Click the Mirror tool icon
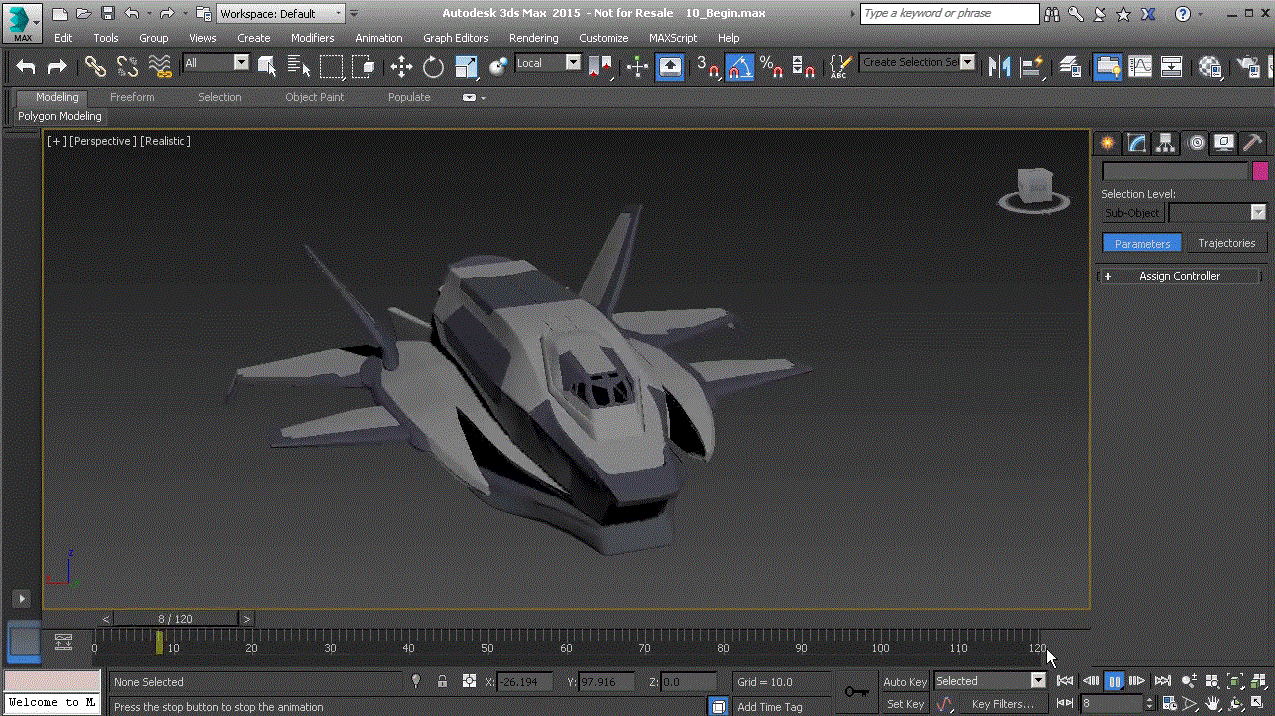The height and width of the screenshot is (716, 1275). coord(998,67)
